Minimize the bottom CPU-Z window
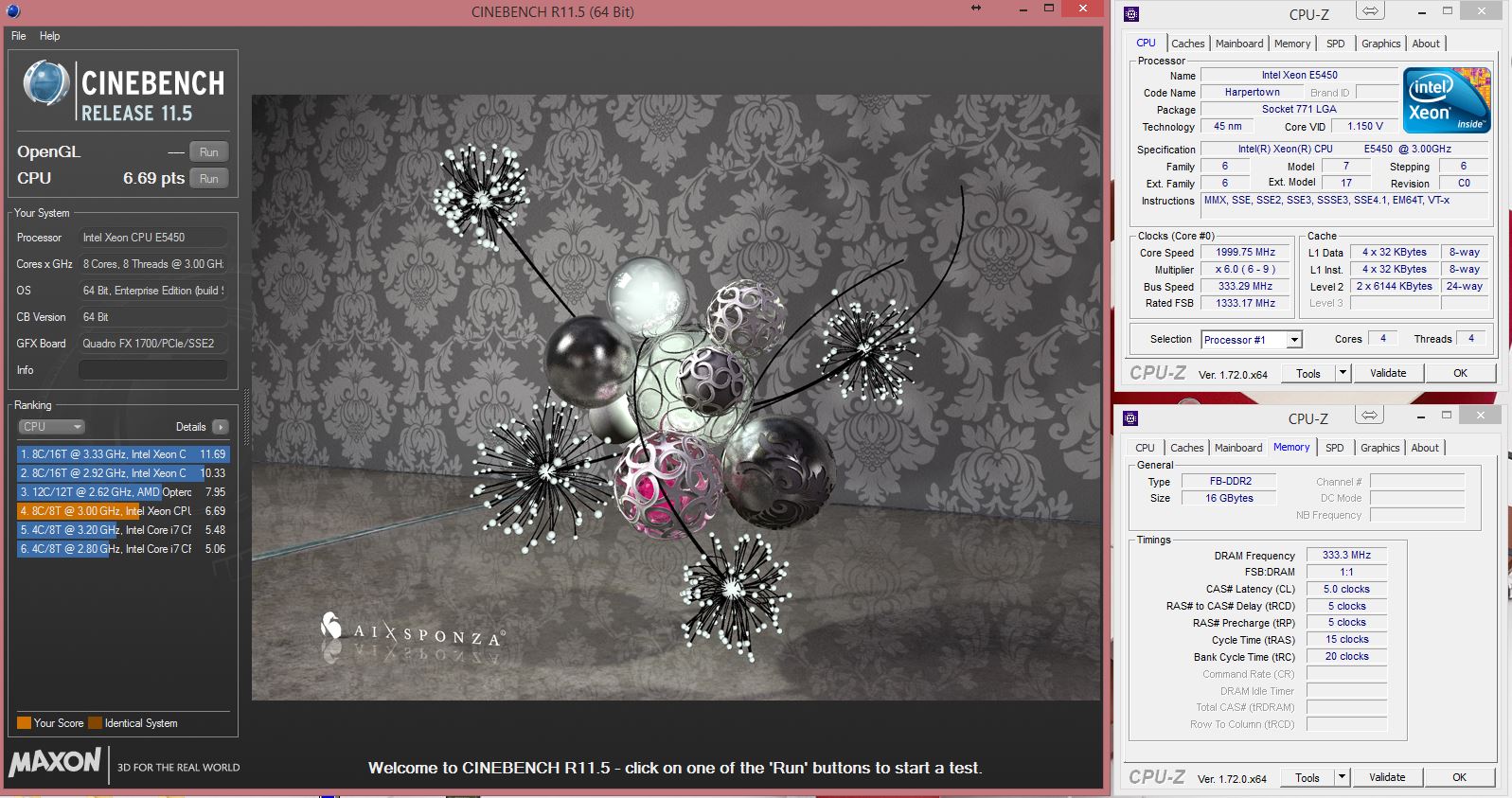1512x798 pixels. pos(1421,416)
